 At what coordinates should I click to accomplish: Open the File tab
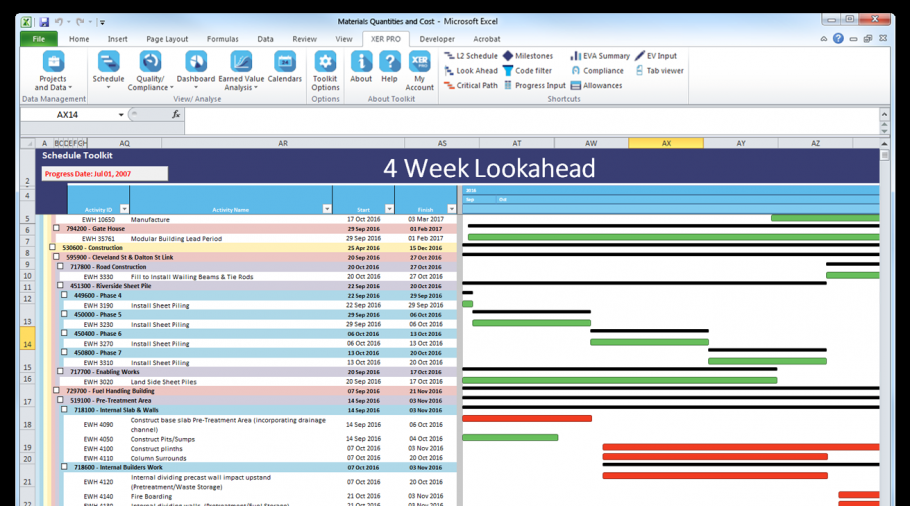point(38,39)
